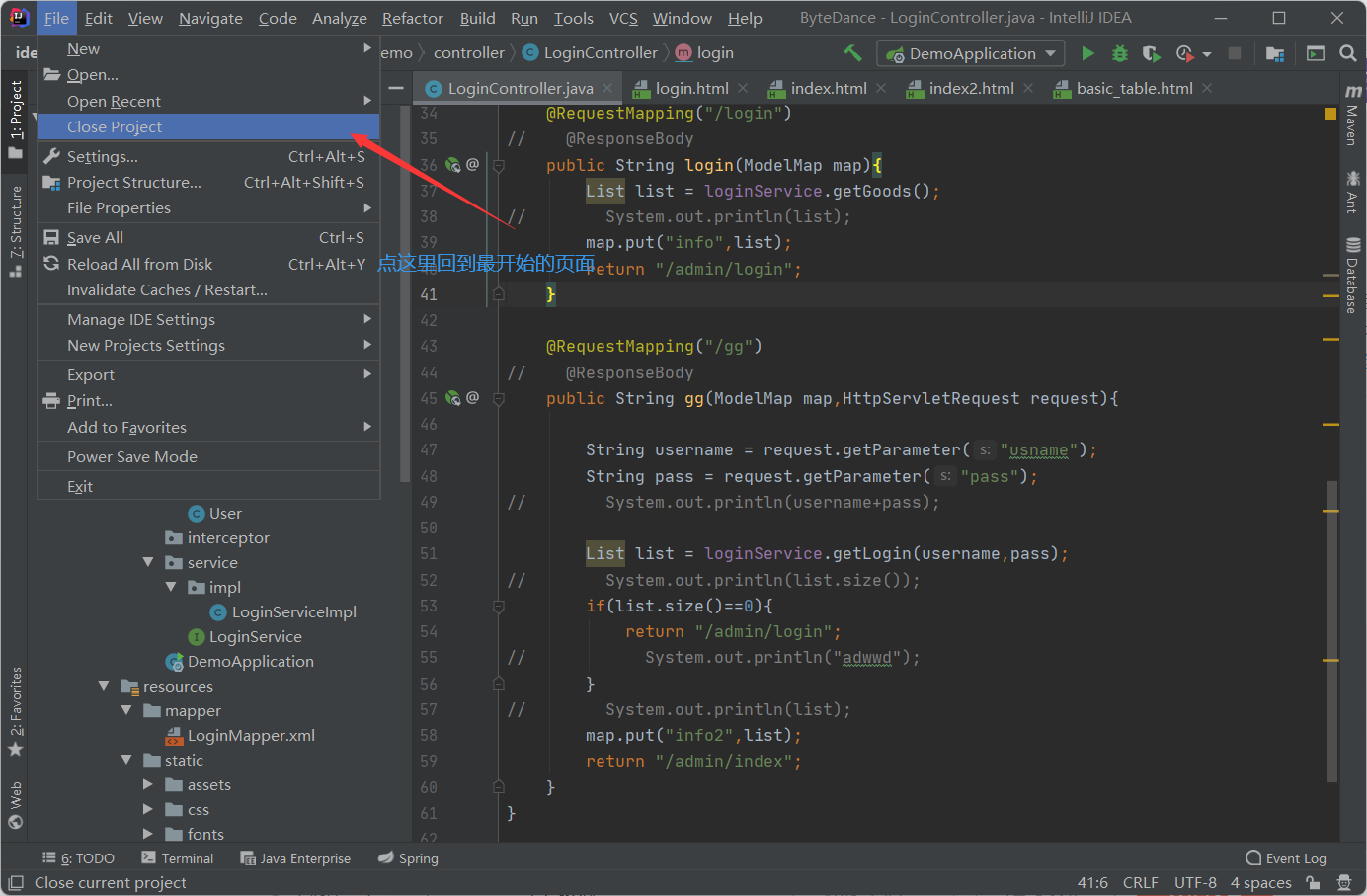The image size is (1367, 896).
Task: Click line number 45 in the gutter
Action: (429, 397)
